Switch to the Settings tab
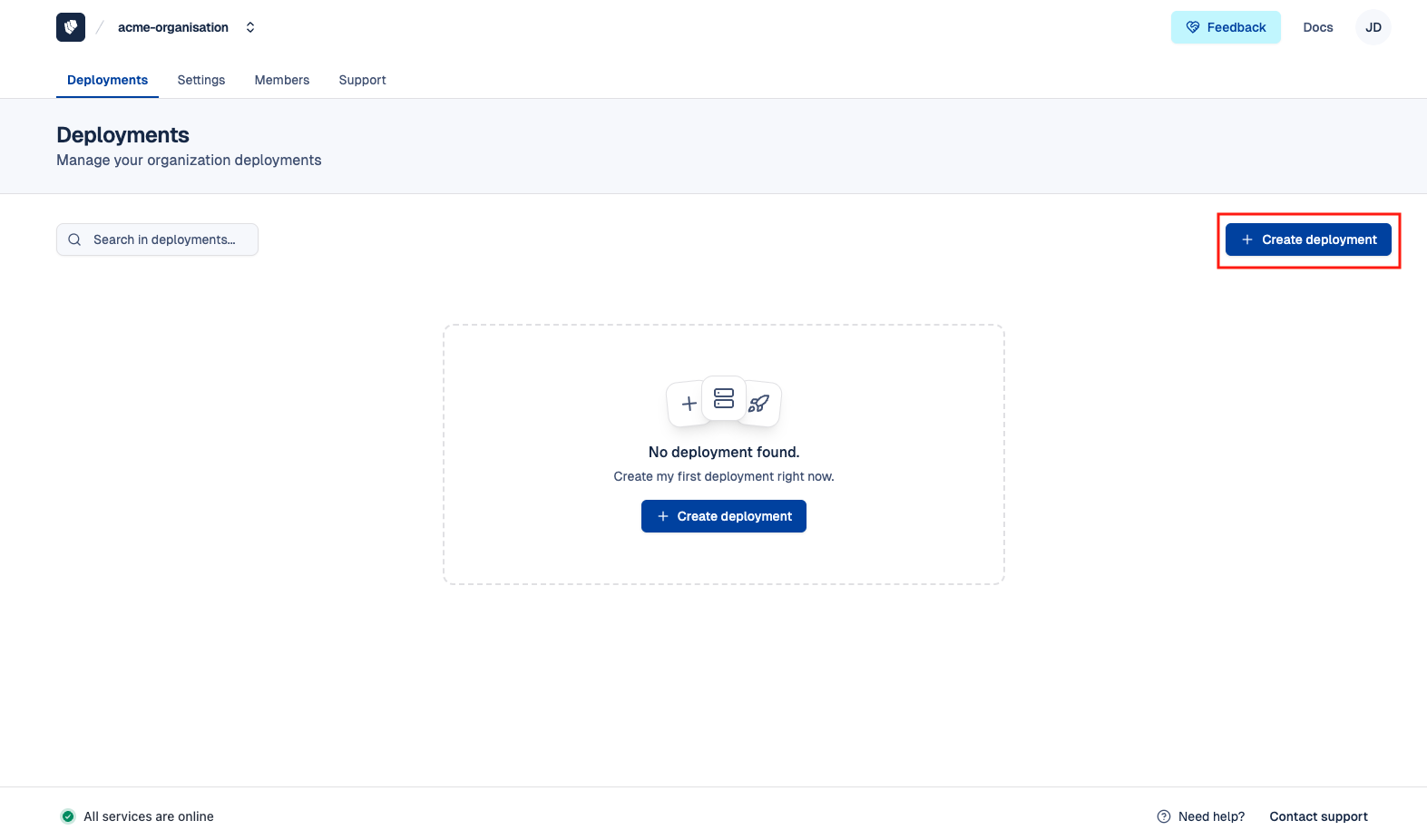Screen dimensions: 1427x840 [201, 80]
